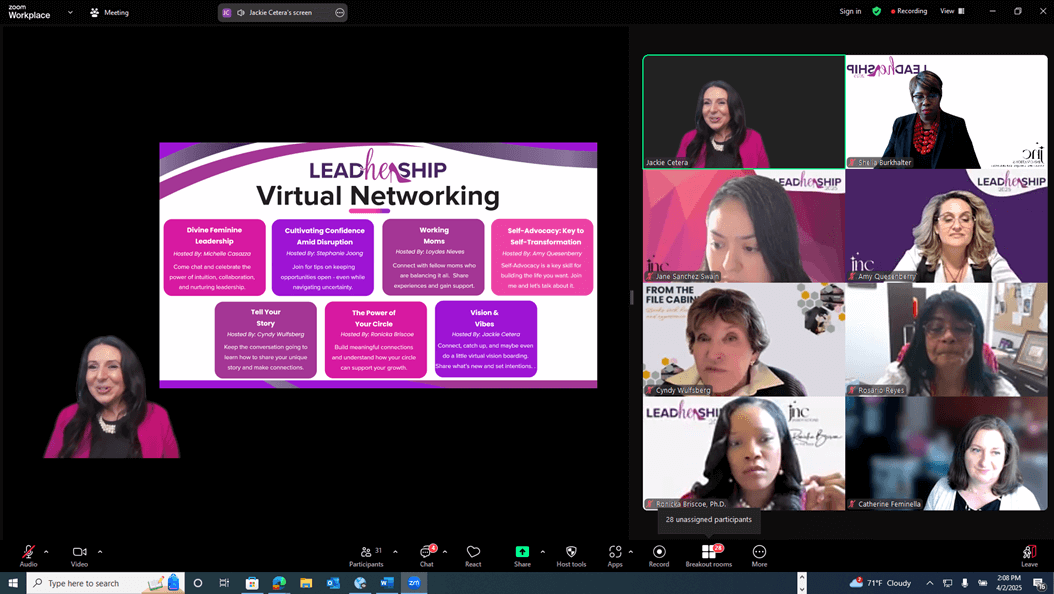The height and width of the screenshot is (594, 1054).
Task: Switch to the Meeting tab
Action: point(109,13)
